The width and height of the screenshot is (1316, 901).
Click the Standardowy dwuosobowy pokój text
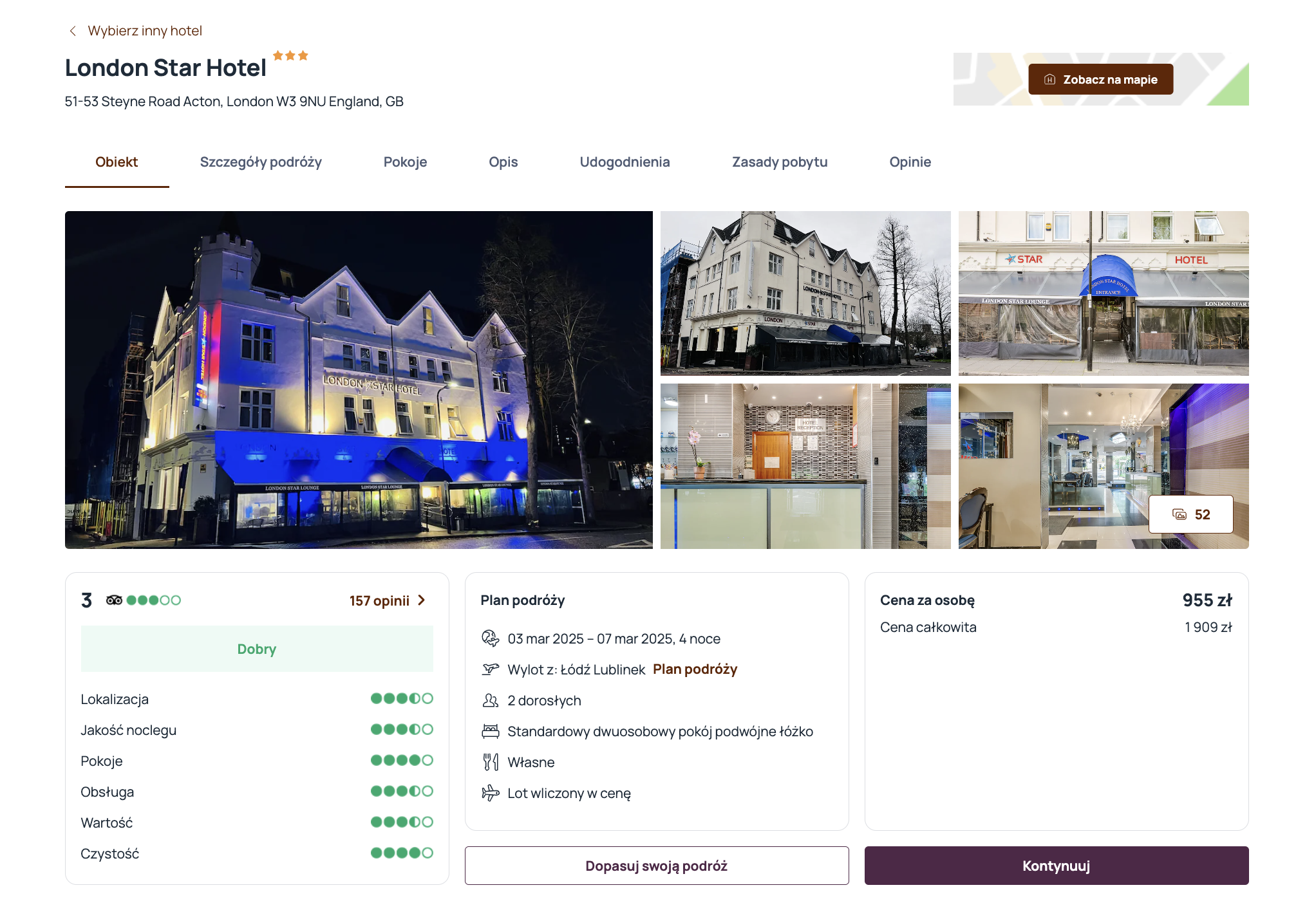click(661, 732)
